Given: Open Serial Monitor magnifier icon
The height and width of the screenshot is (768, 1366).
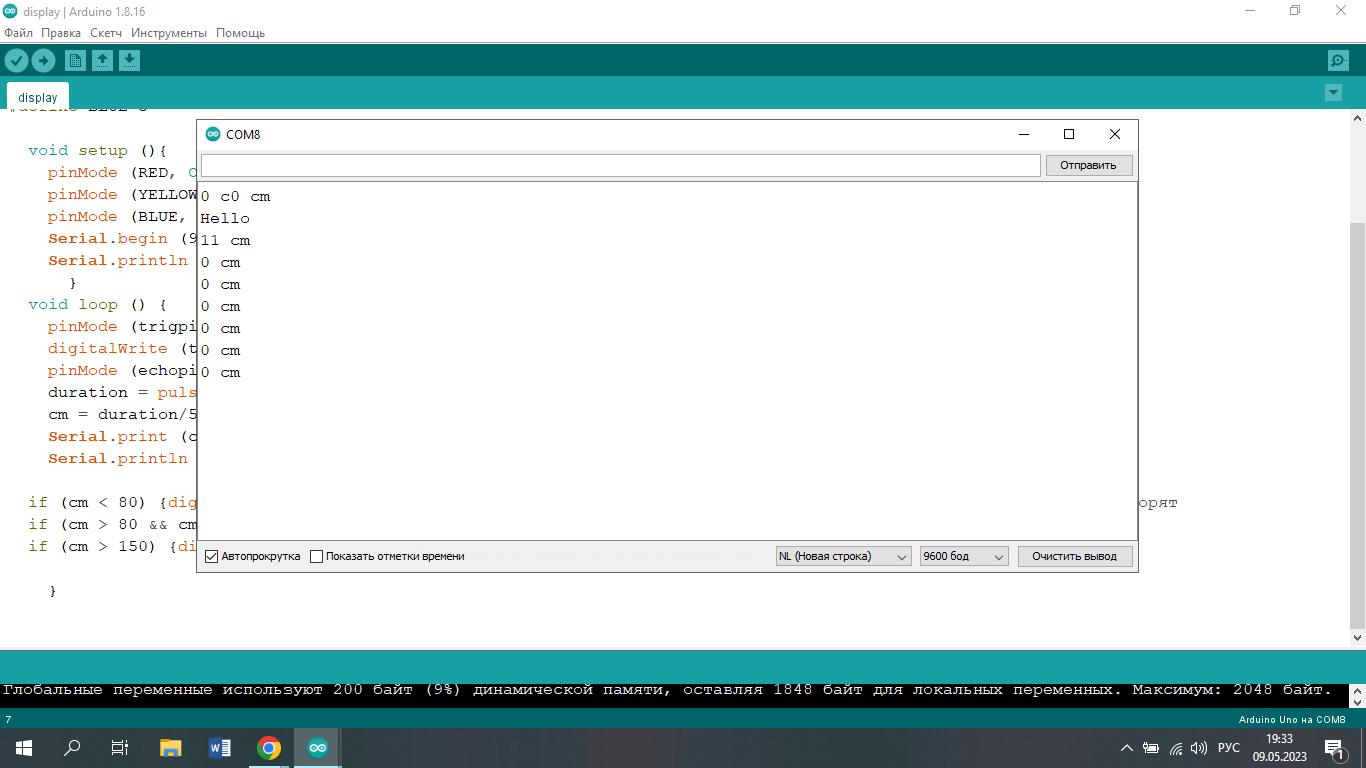Looking at the screenshot, I should (x=1338, y=61).
